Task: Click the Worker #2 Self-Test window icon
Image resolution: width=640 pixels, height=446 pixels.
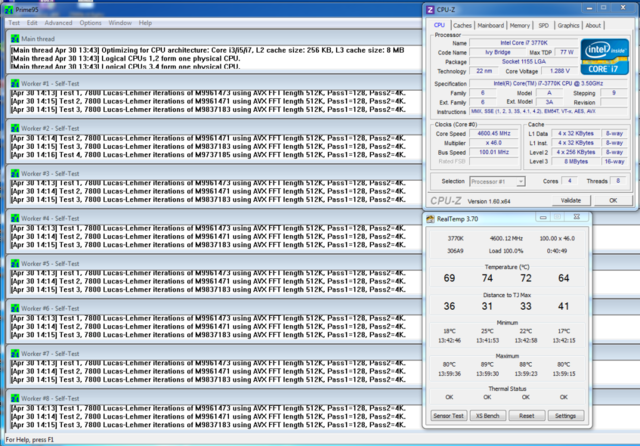Action: click(x=15, y=129)
